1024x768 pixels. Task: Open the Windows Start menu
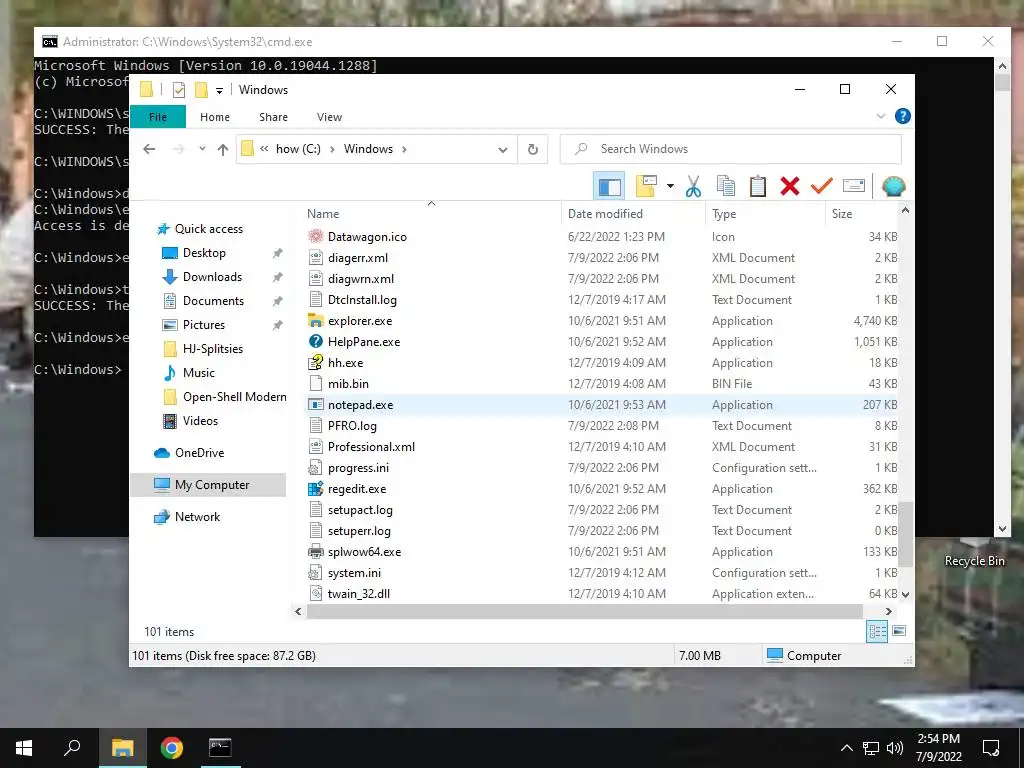tap(24, 748)
